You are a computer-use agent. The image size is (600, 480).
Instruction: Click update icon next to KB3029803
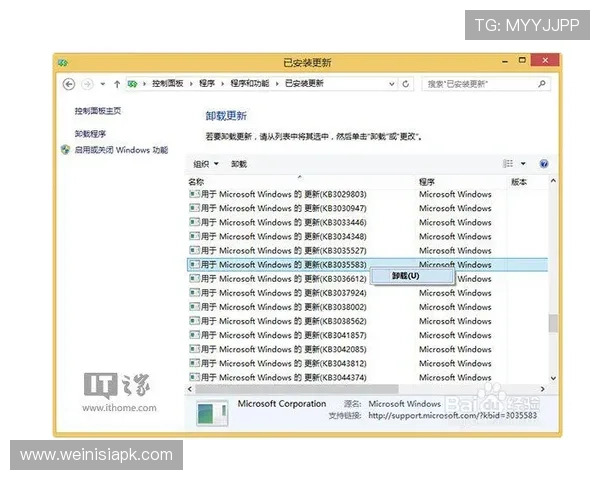(x=195, y=194)
